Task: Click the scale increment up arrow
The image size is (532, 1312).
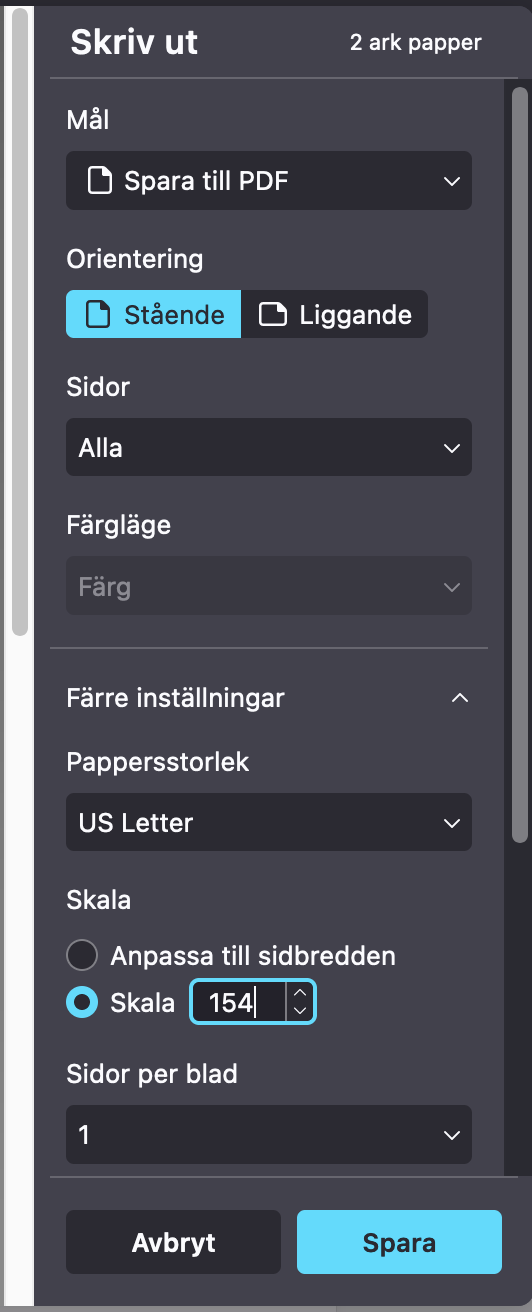Action: [x=300, y=993]
